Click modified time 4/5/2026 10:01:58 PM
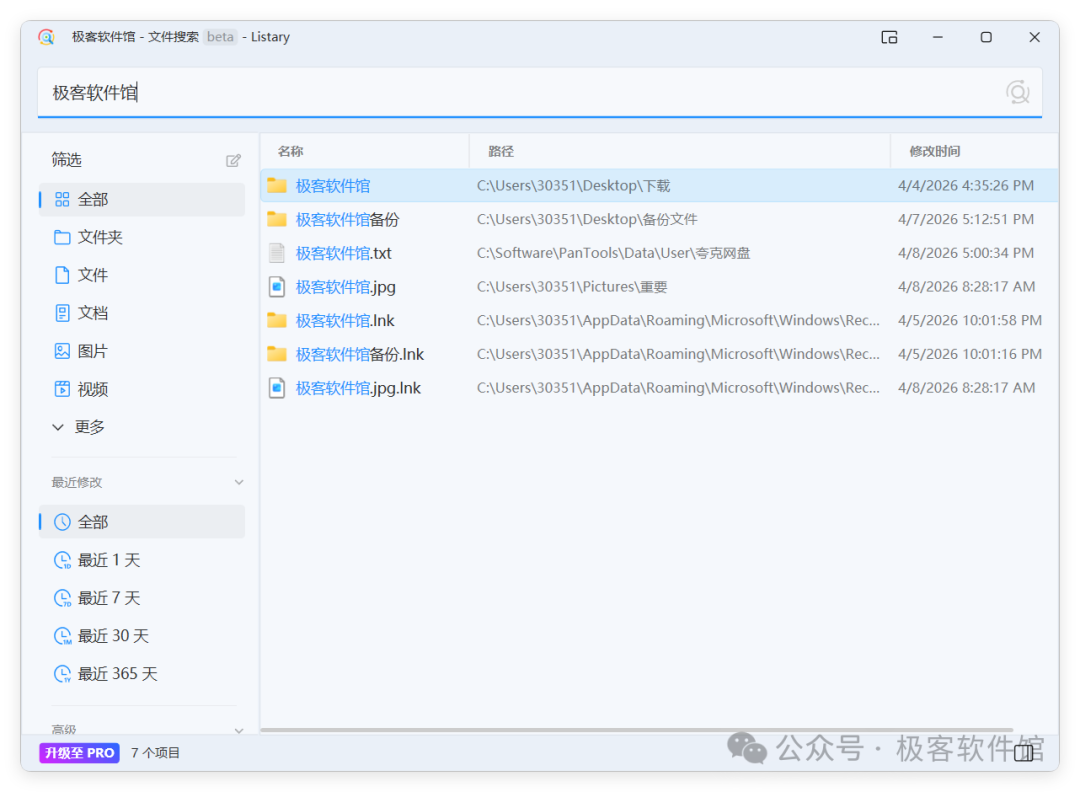 click(x=970, y=321)
